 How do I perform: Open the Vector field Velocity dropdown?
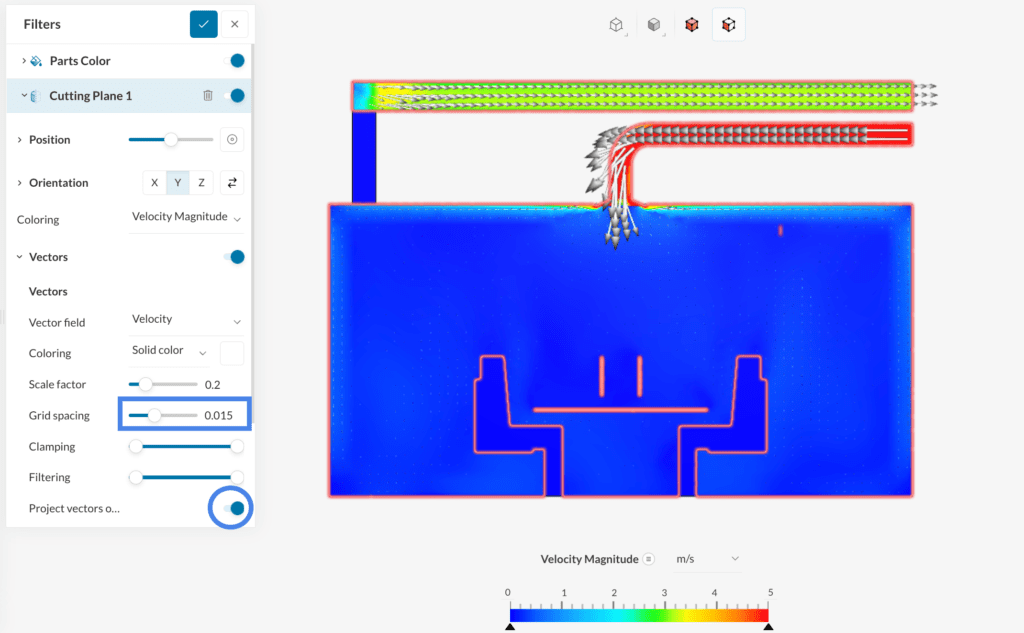coord(187,320)
